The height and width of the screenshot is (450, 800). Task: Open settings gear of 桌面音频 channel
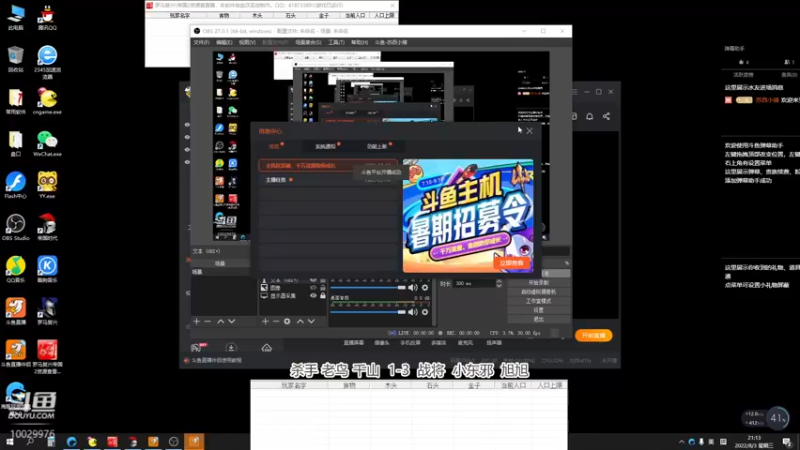(x=424, y=312)
